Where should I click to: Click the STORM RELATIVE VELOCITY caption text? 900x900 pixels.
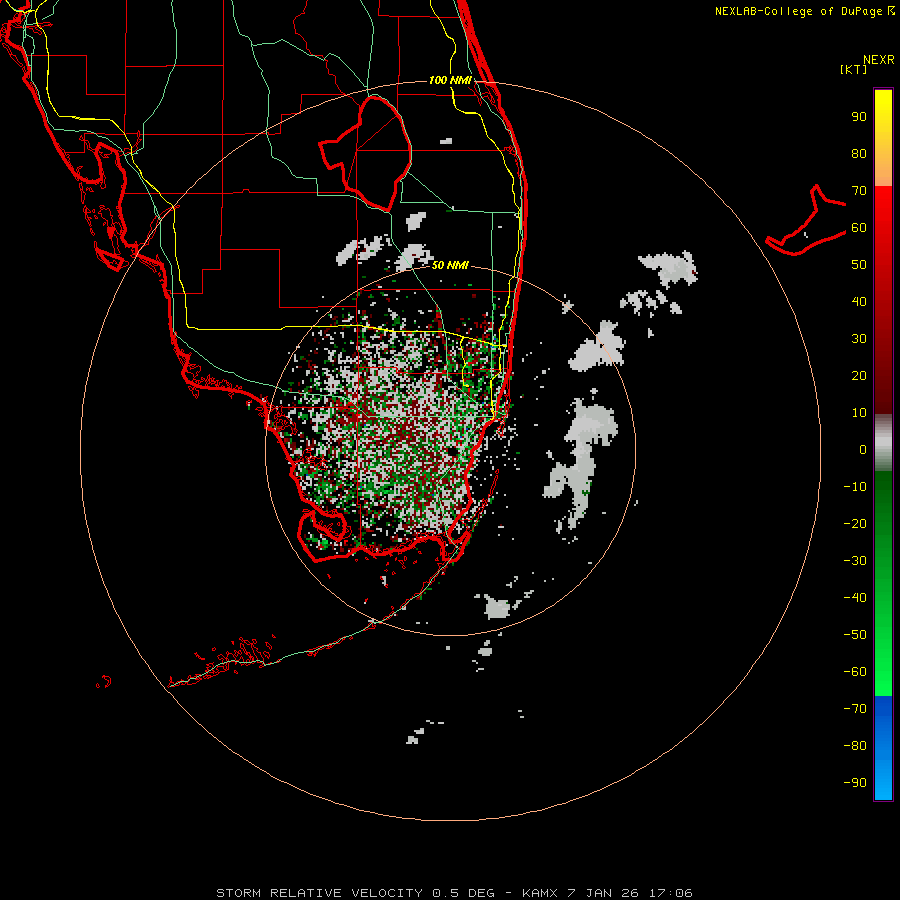319,893
